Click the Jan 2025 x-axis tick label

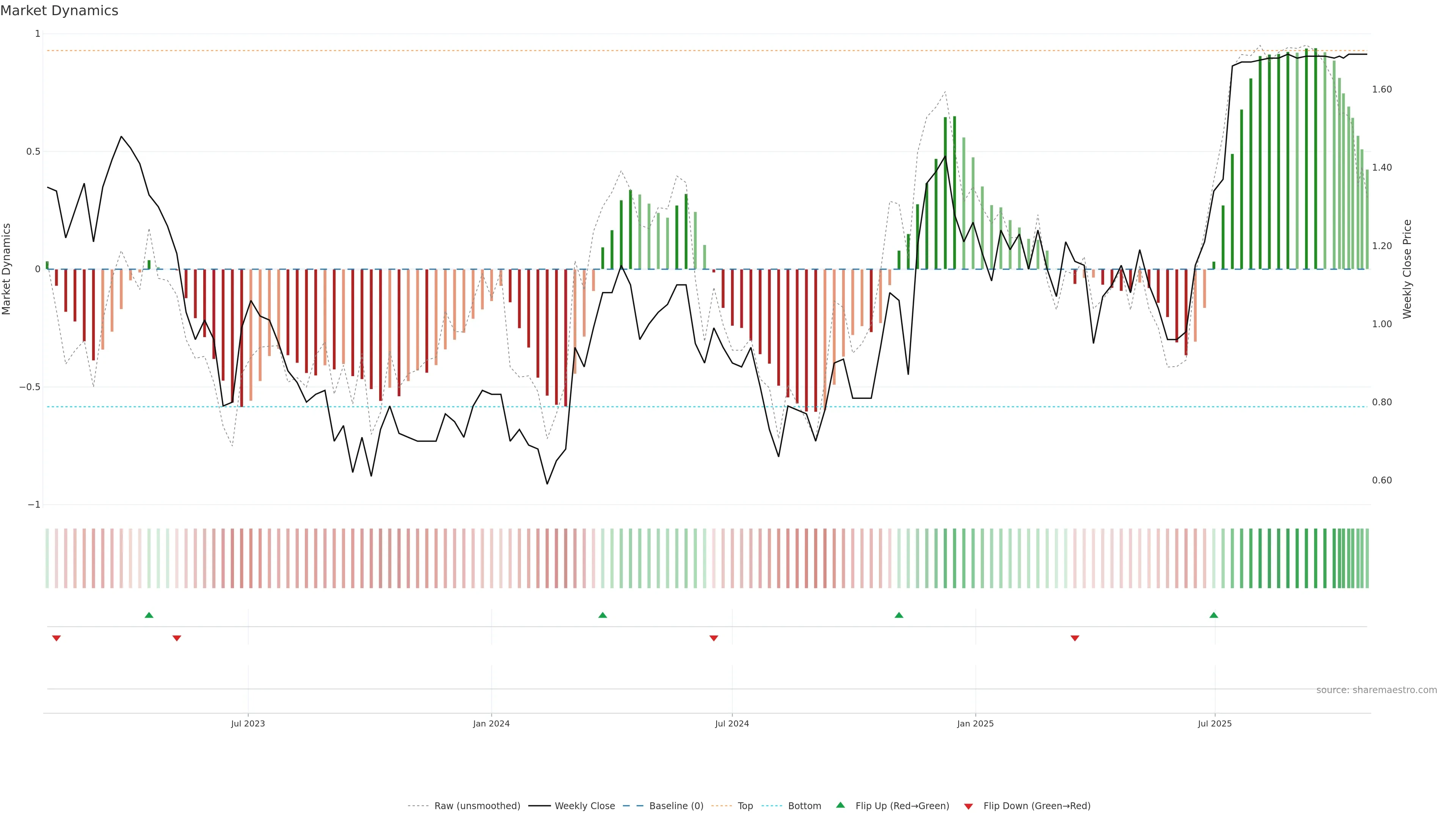coord(975,723)
